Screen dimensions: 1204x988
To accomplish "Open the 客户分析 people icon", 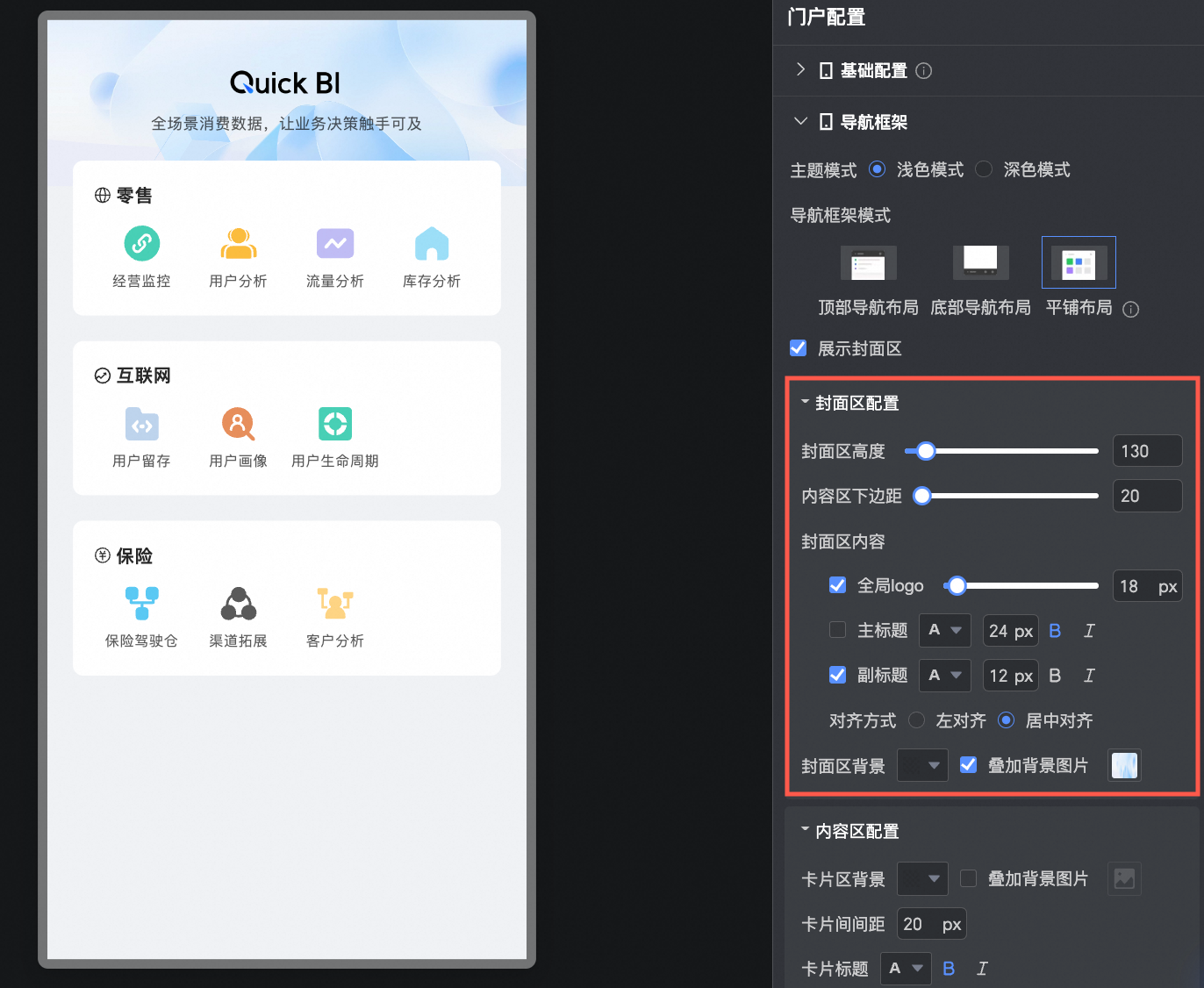I will coord(335,604).
